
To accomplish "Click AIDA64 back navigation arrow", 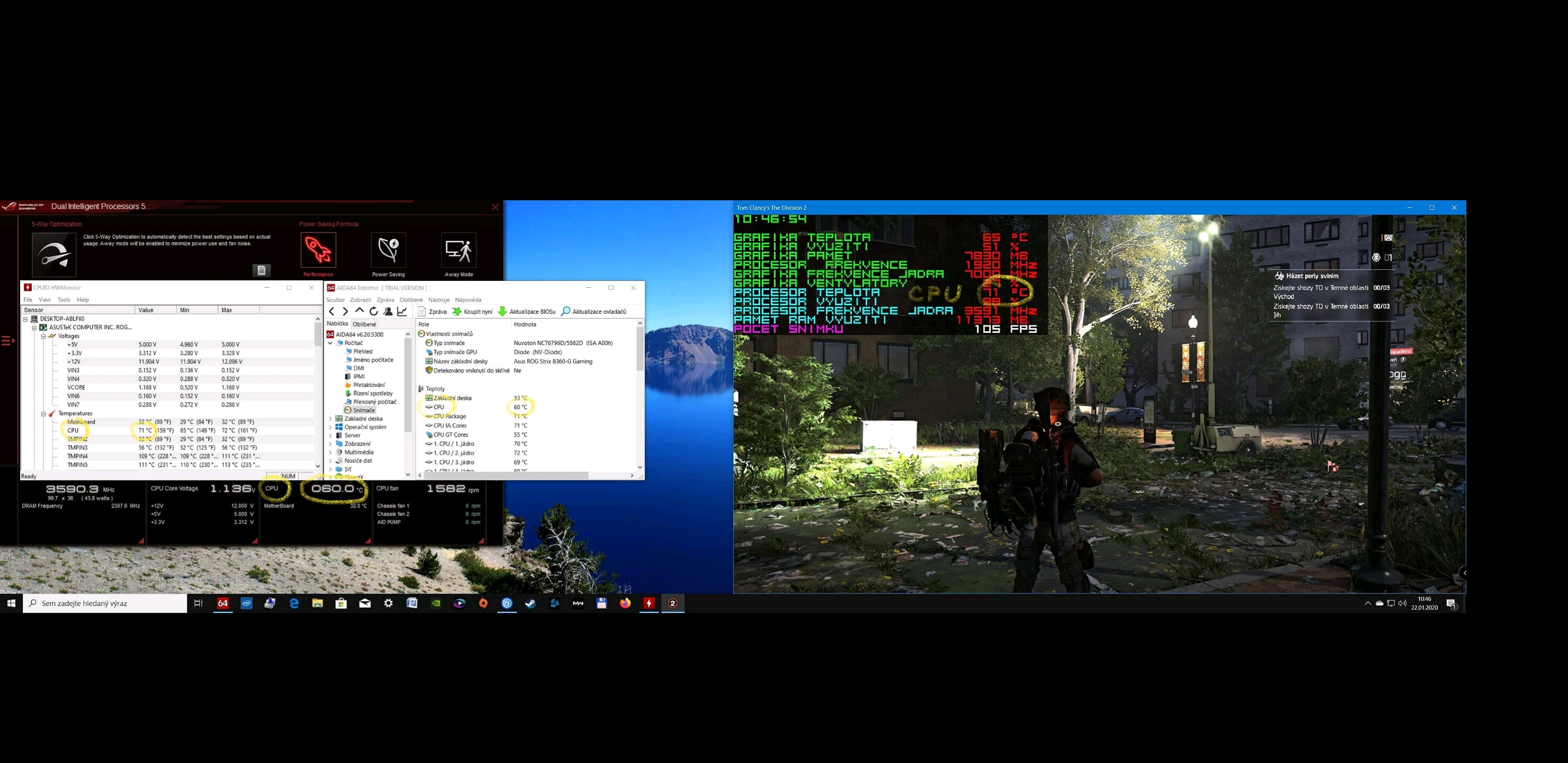I will (x=332, y=311).
